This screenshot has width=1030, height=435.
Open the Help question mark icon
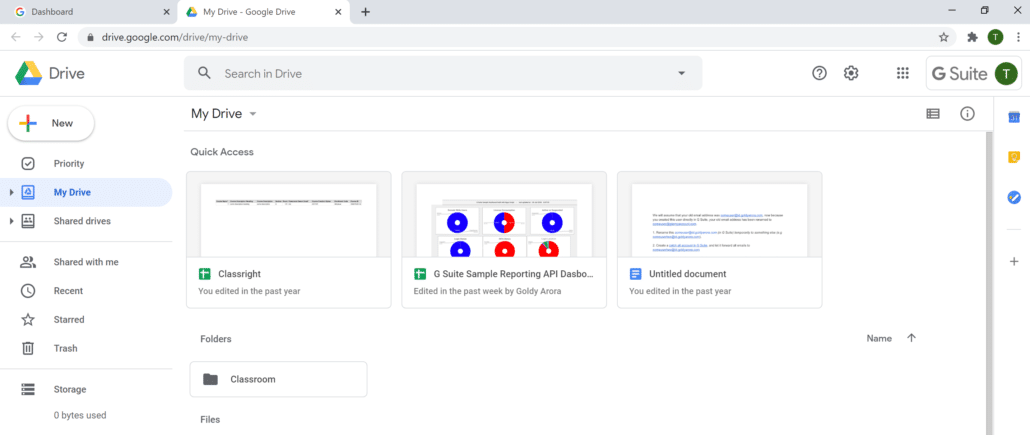point(819,73)
